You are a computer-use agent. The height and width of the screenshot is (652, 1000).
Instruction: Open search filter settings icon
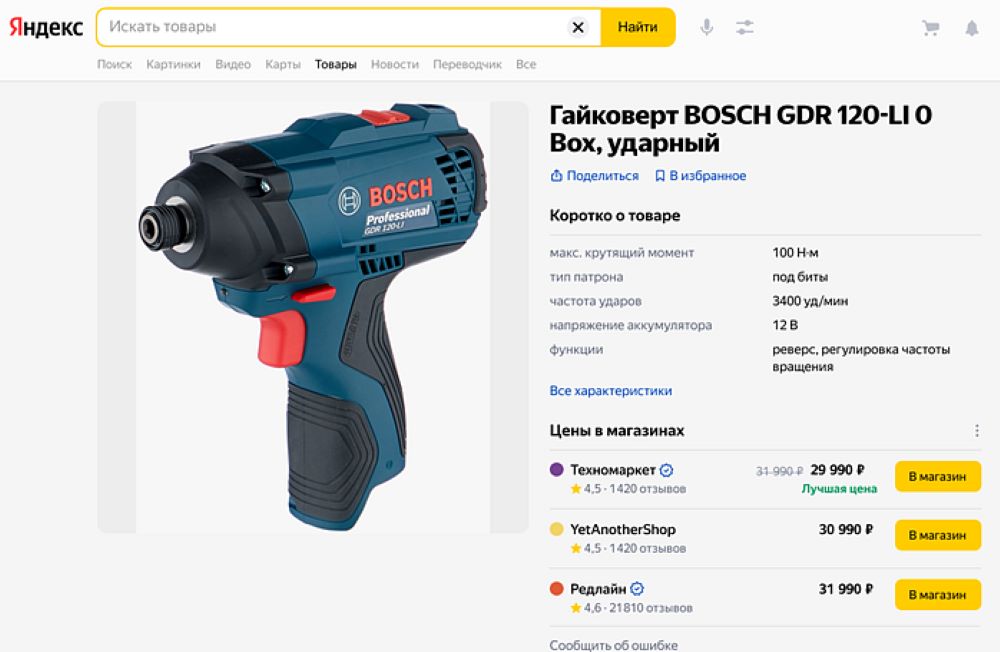click(744, 27)
